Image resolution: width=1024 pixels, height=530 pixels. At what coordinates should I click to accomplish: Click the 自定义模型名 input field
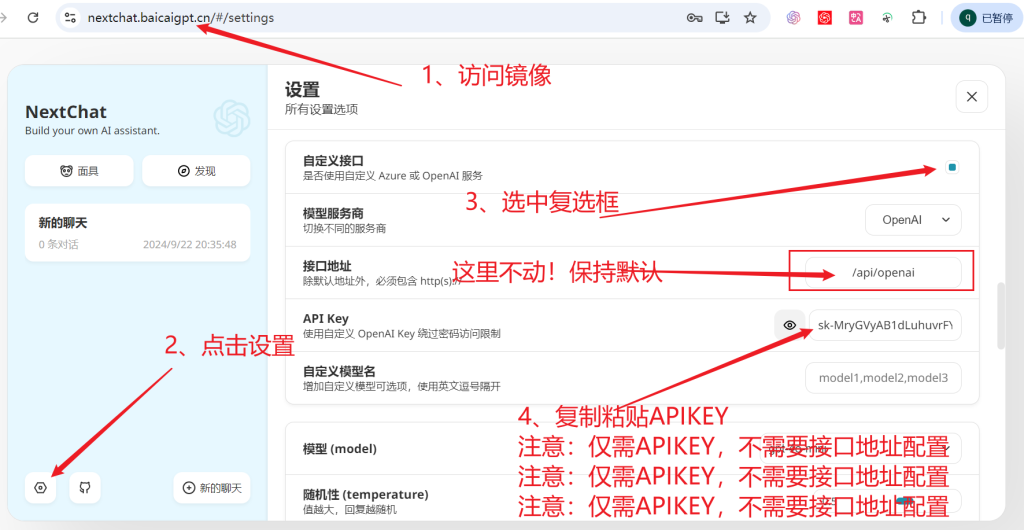[884, 378]
